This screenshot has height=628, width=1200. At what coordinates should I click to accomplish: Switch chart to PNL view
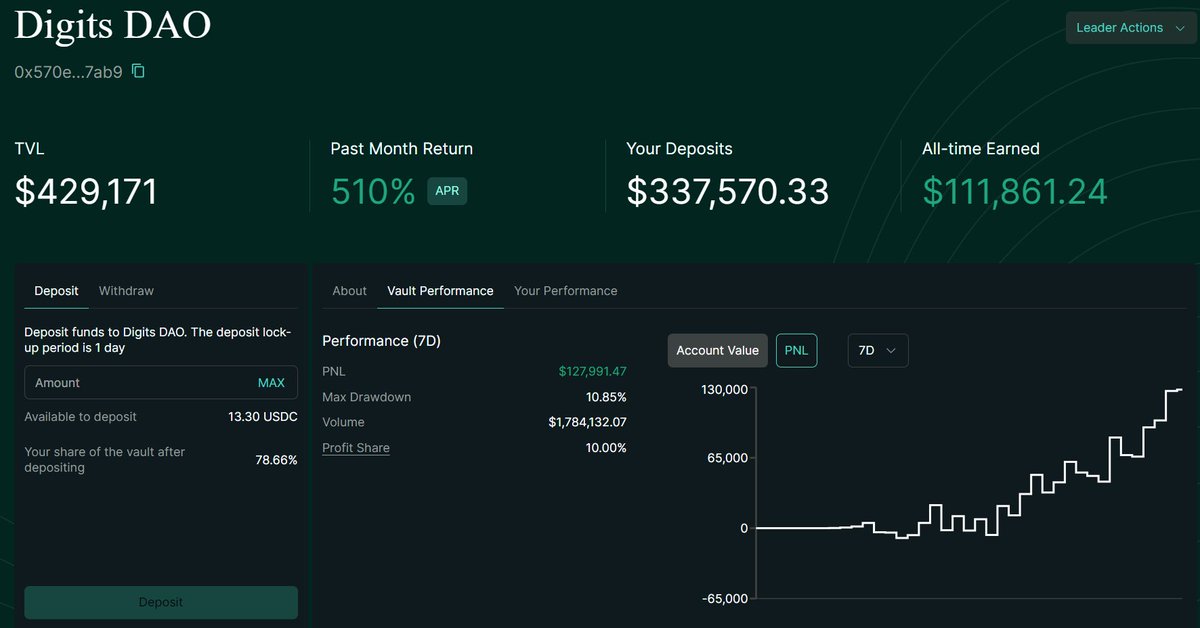(796, 350)
